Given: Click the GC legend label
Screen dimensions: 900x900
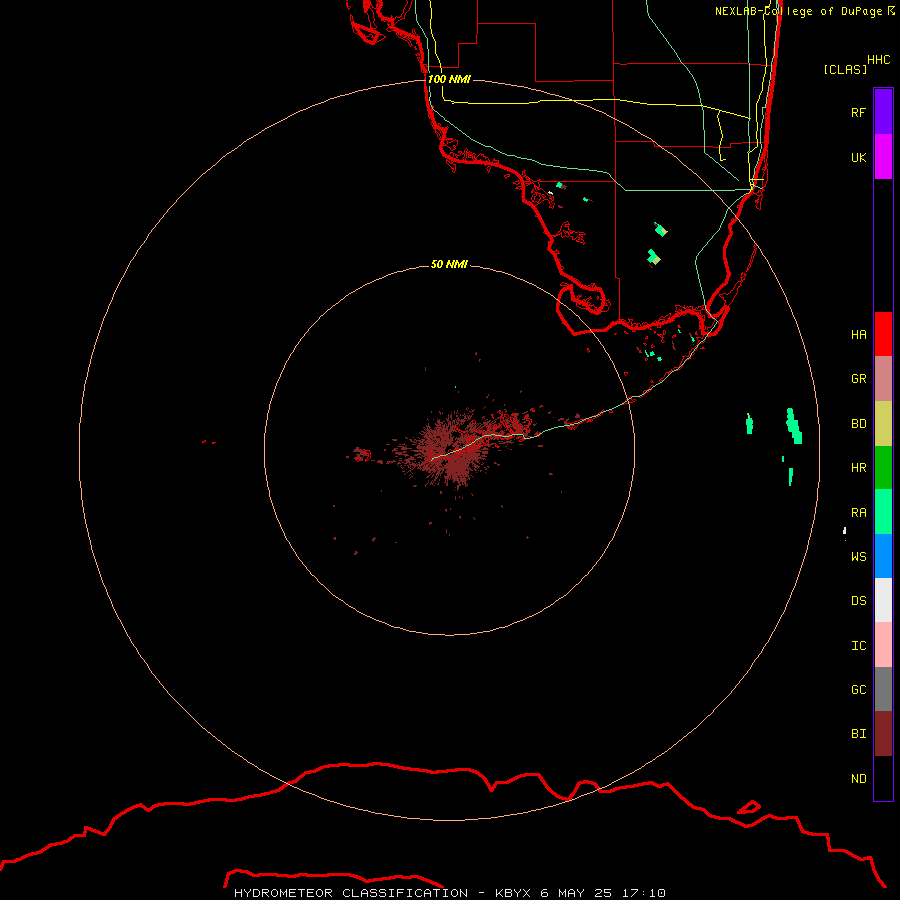Looking at the screenshot, I should tap(858, 690).
